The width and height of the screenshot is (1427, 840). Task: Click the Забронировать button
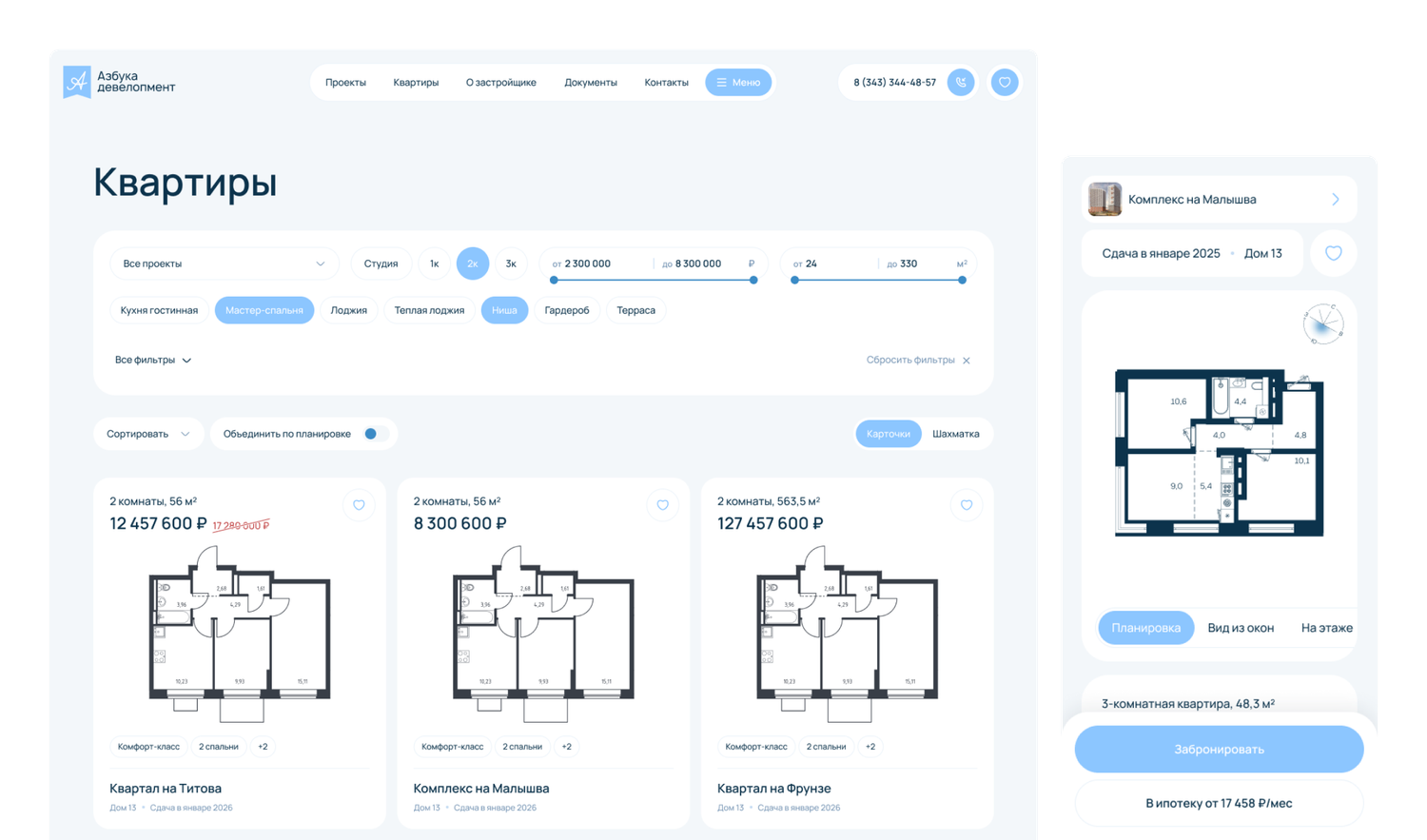coord(1219,750)
